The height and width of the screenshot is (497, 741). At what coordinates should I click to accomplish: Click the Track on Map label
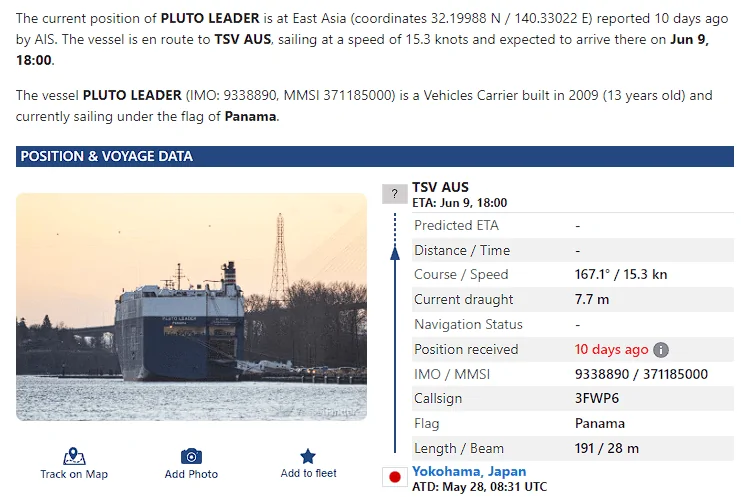pyautogui.click(x=74, y=474)
